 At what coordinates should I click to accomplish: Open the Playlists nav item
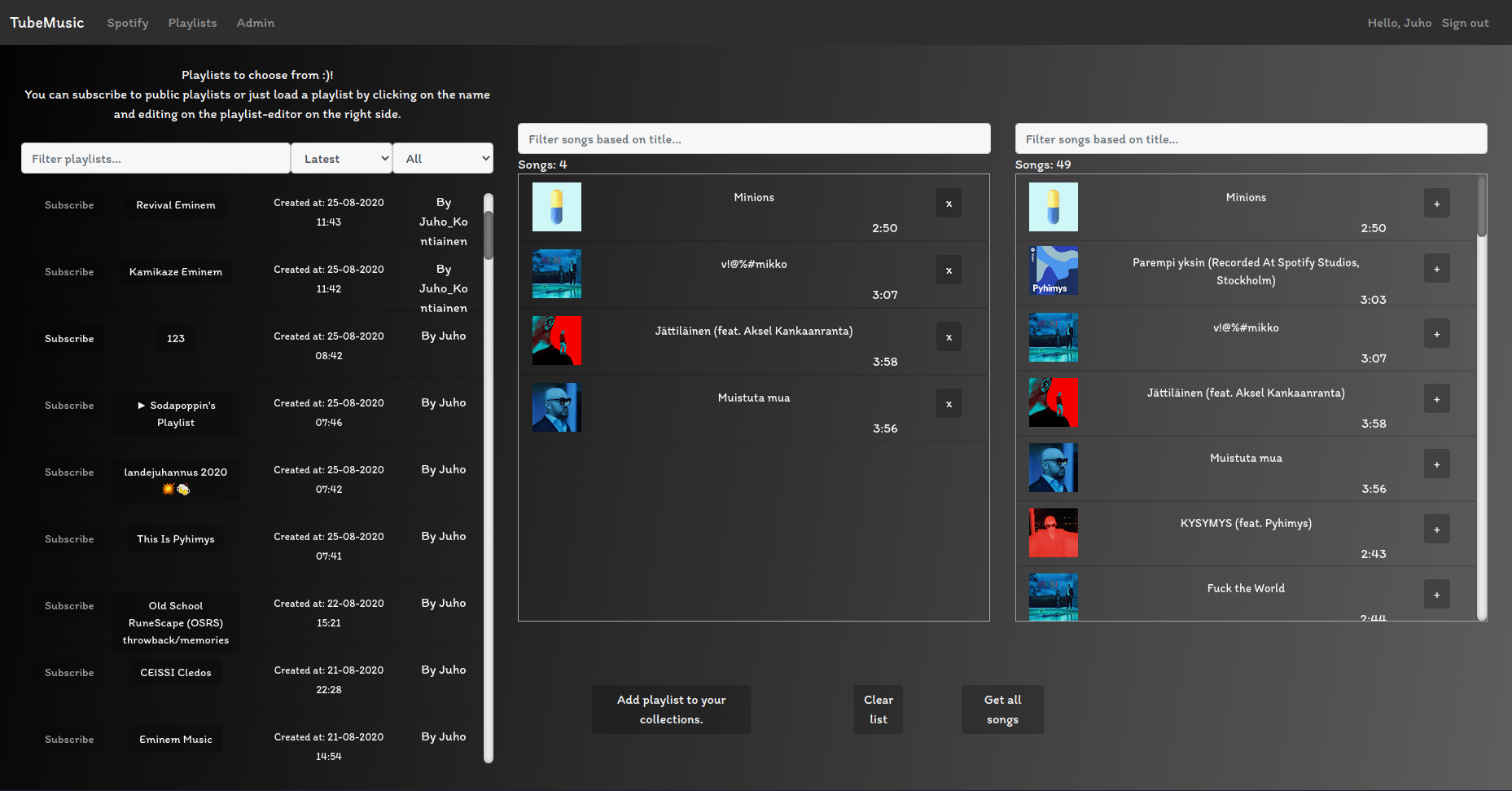coord(193,23)
